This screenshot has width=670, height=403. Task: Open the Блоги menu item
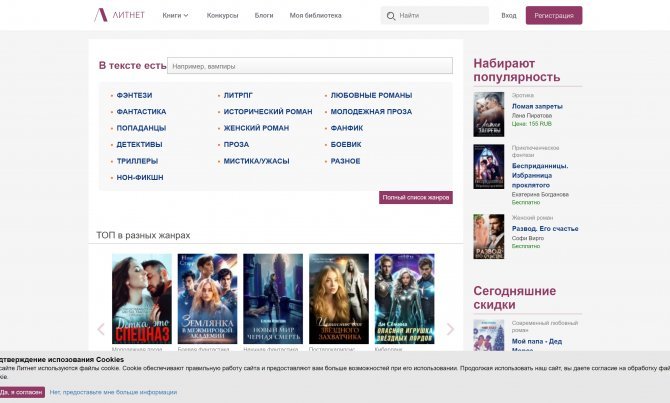264,15
